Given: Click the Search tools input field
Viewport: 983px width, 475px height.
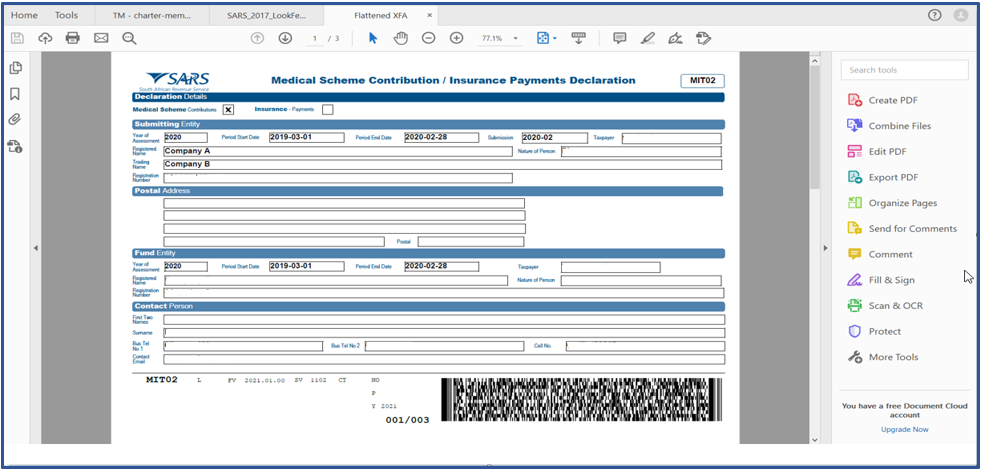Looking at the screenshot, I should [905, 70].
